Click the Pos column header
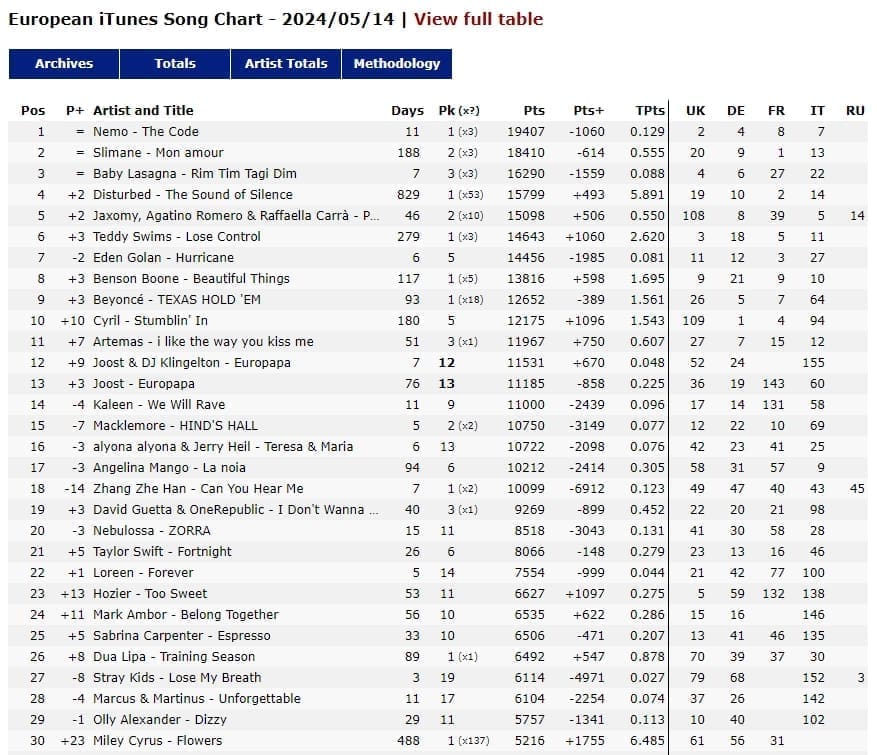 [33, 110]
